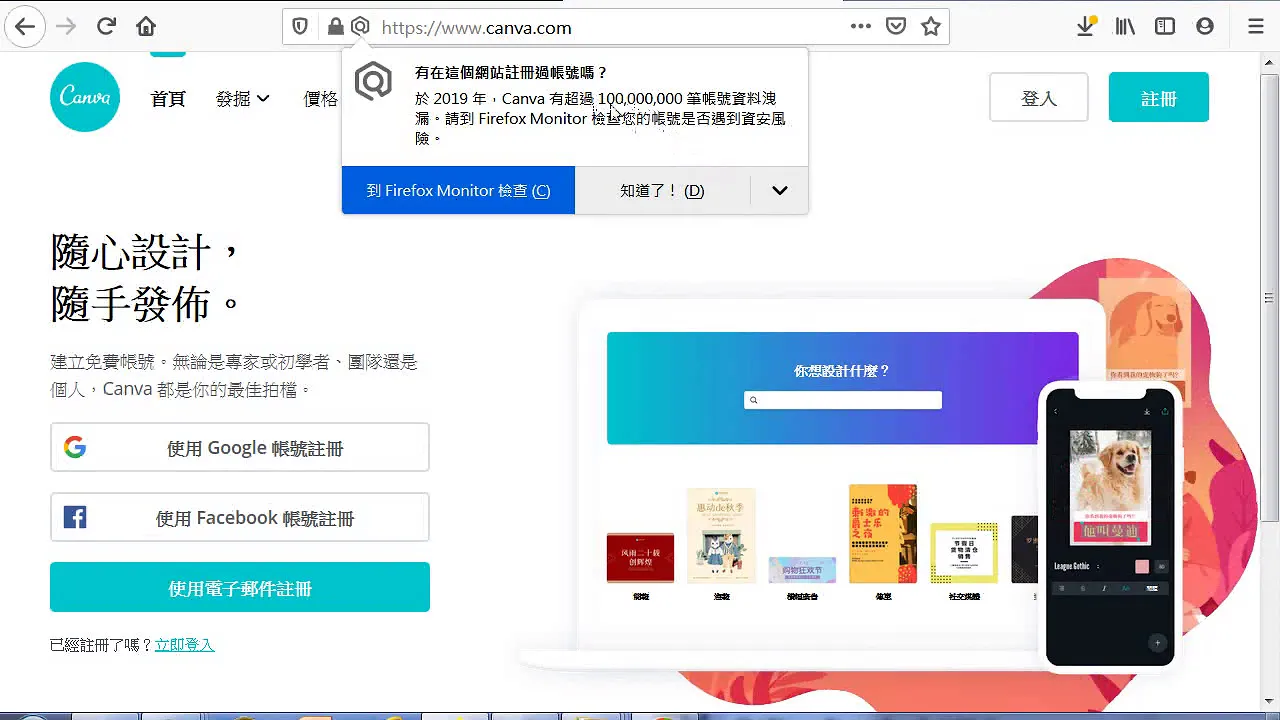
Task: Click the Firefox Monitor icon in address bar
Action: tap(360, 27)
